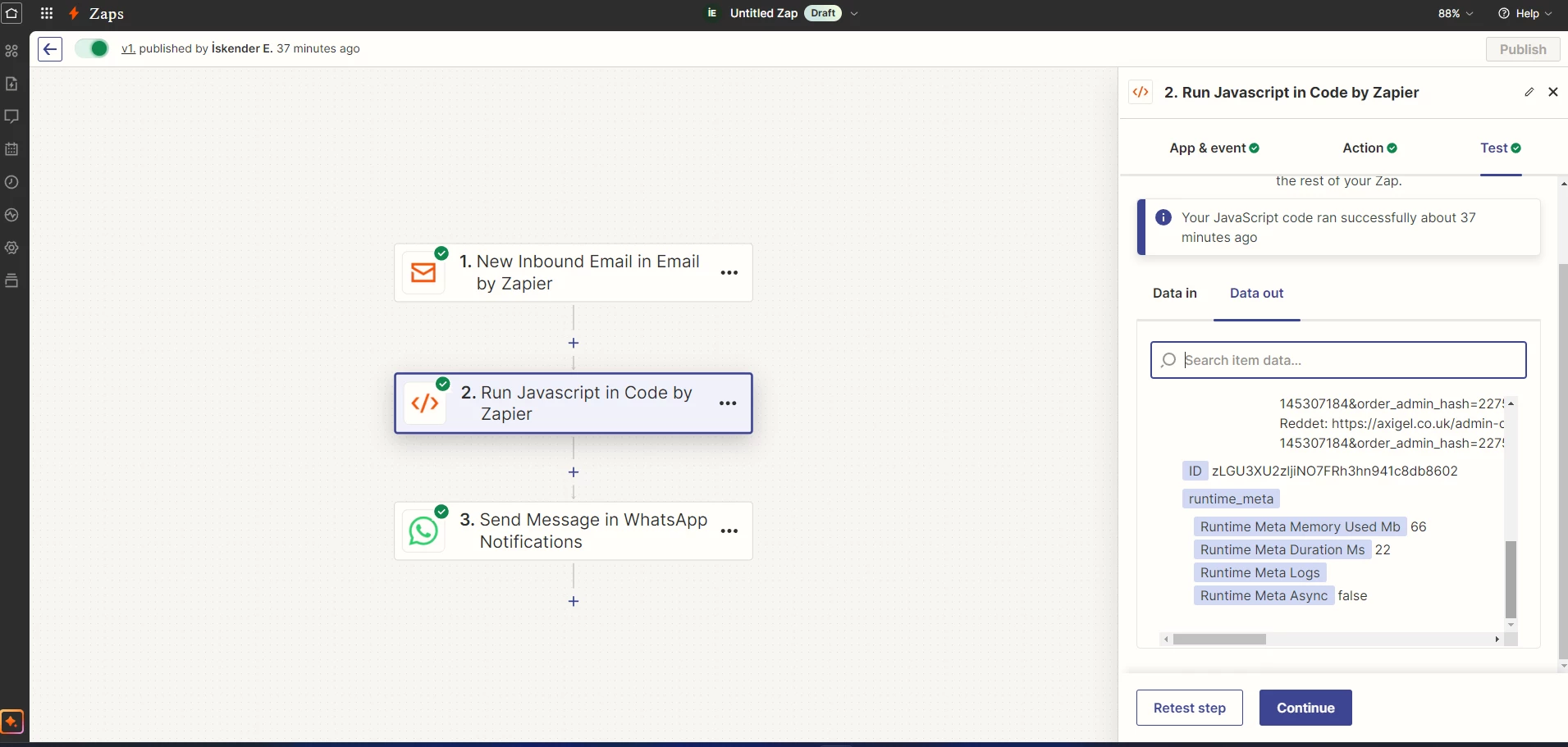Screen dimensions: 1568x747
Task: Expand the Untitled Zap title chevron
Action: point(854,14)
